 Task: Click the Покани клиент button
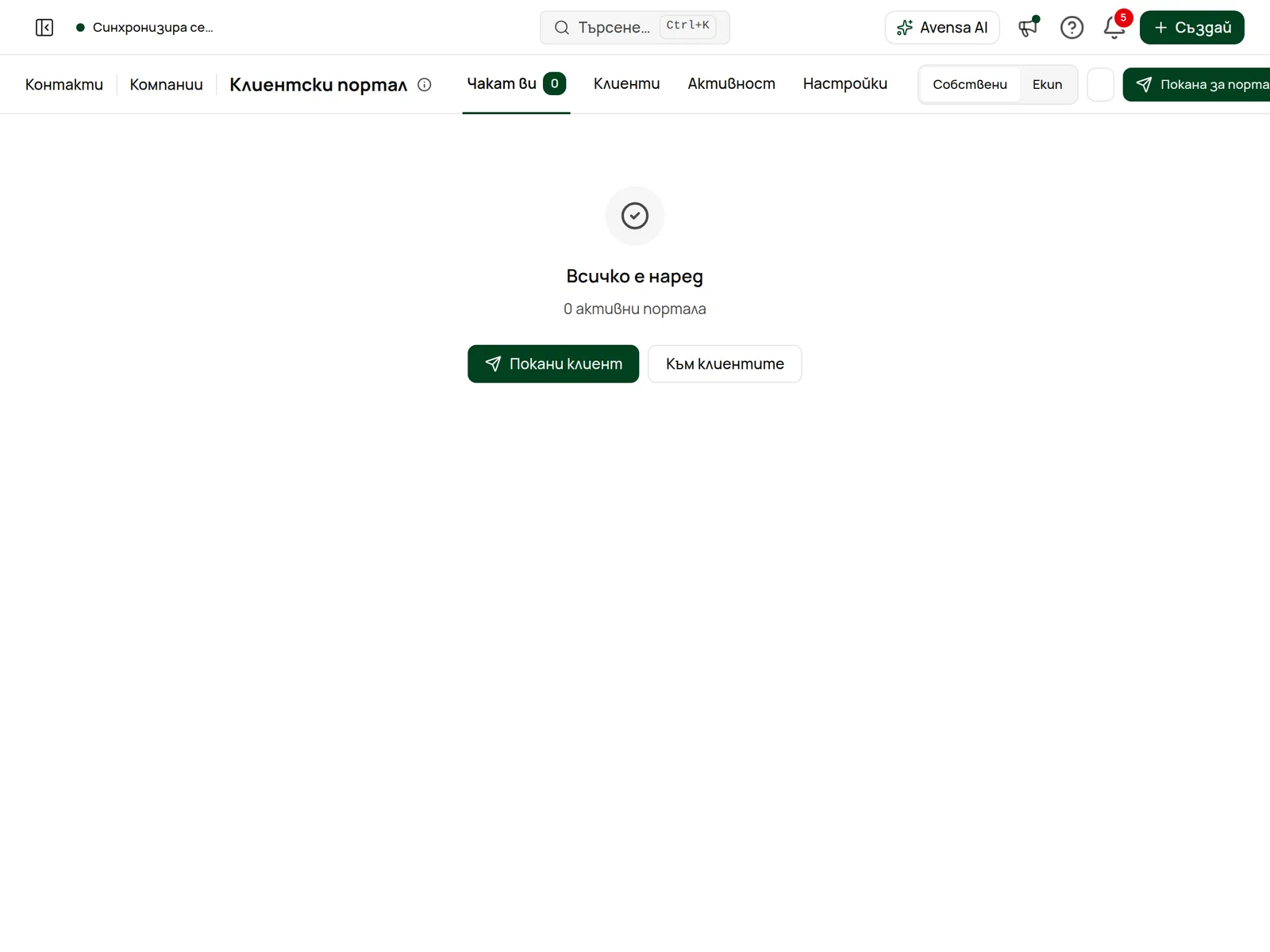(553, 364)
